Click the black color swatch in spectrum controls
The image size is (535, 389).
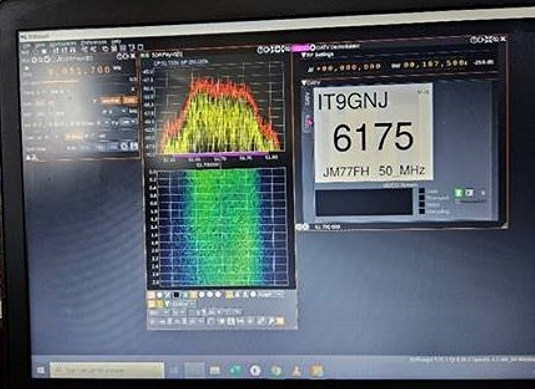(x=176, y=295)
